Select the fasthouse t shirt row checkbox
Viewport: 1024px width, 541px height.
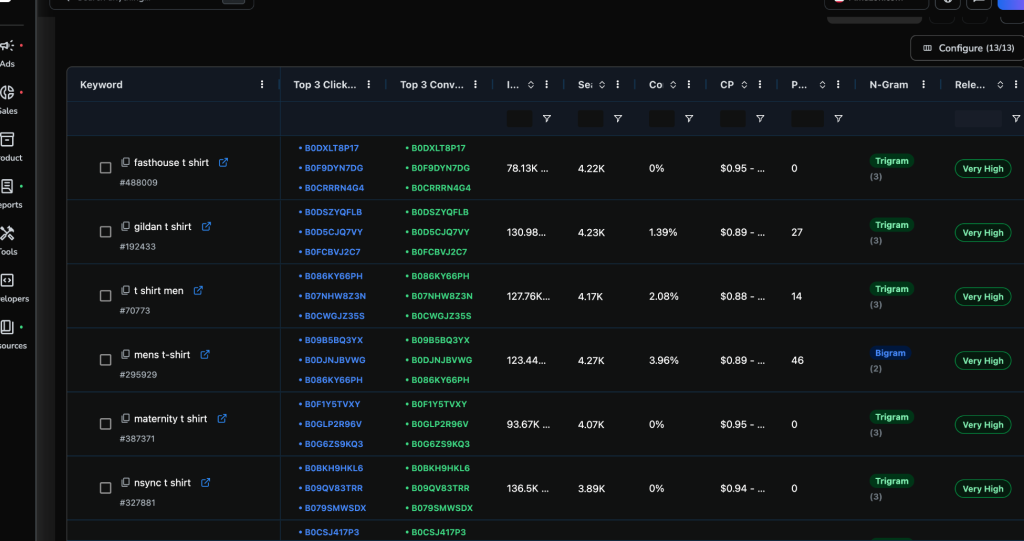coord(105,168)
